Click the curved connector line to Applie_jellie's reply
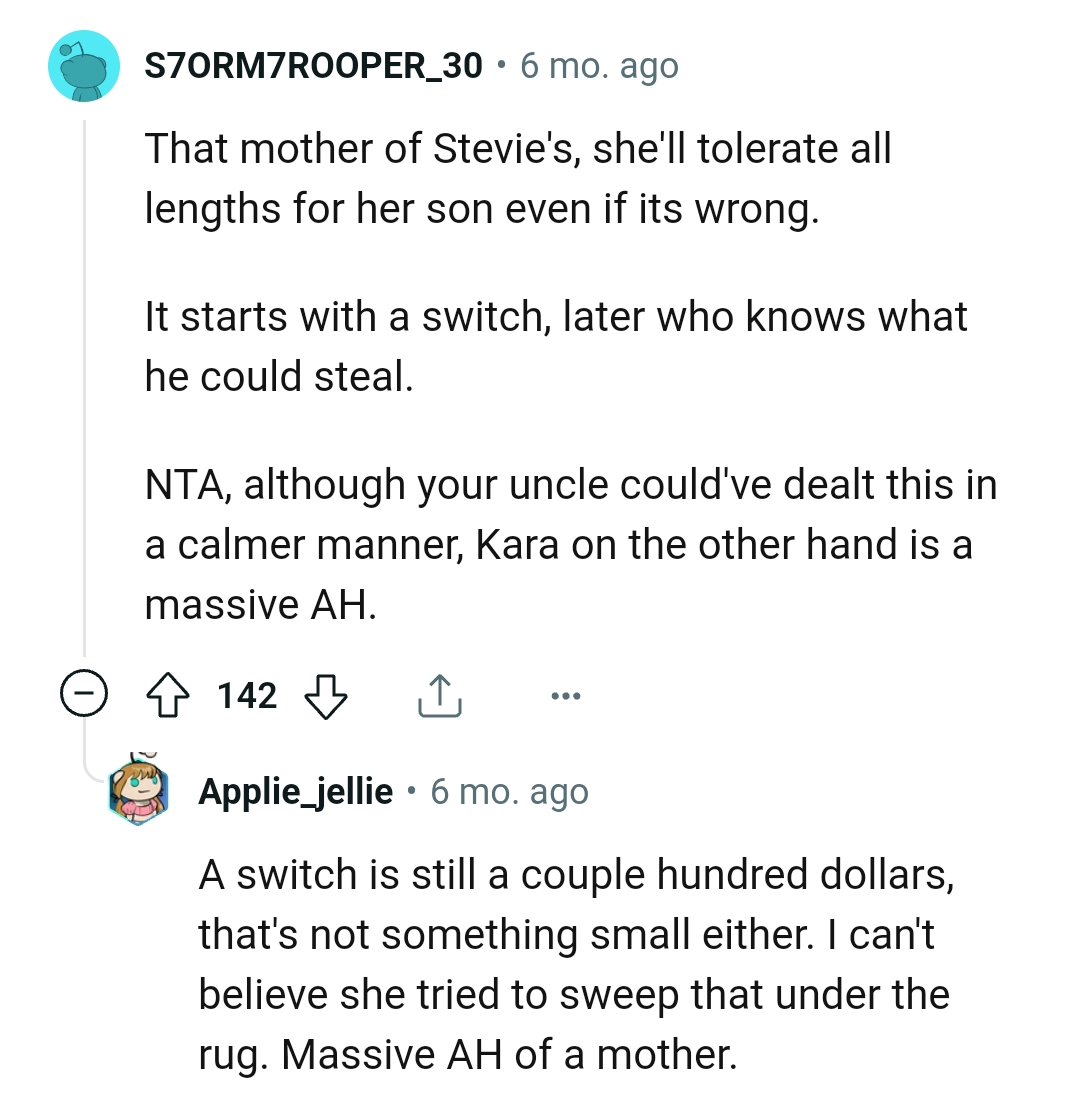Screen dimensions: 1080x1106 [x=97, y=767]
